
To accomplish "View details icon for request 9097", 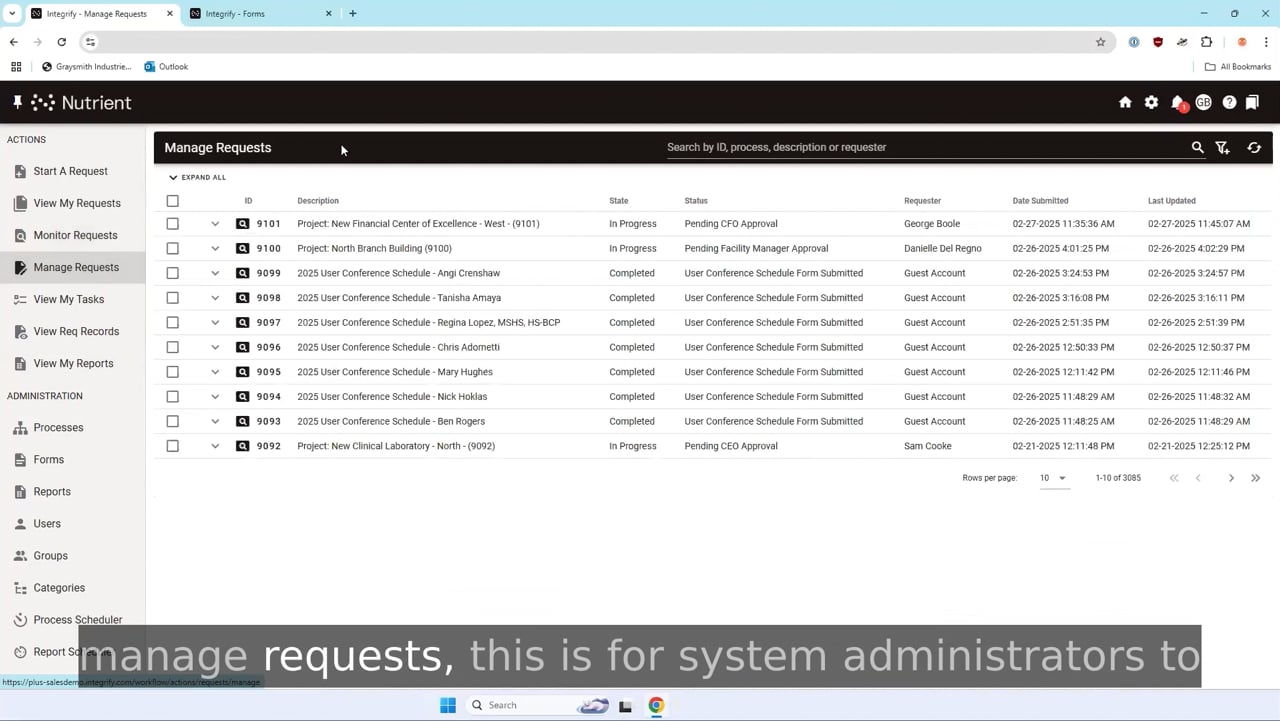I will pyautogui.click(x=242, y=322).
